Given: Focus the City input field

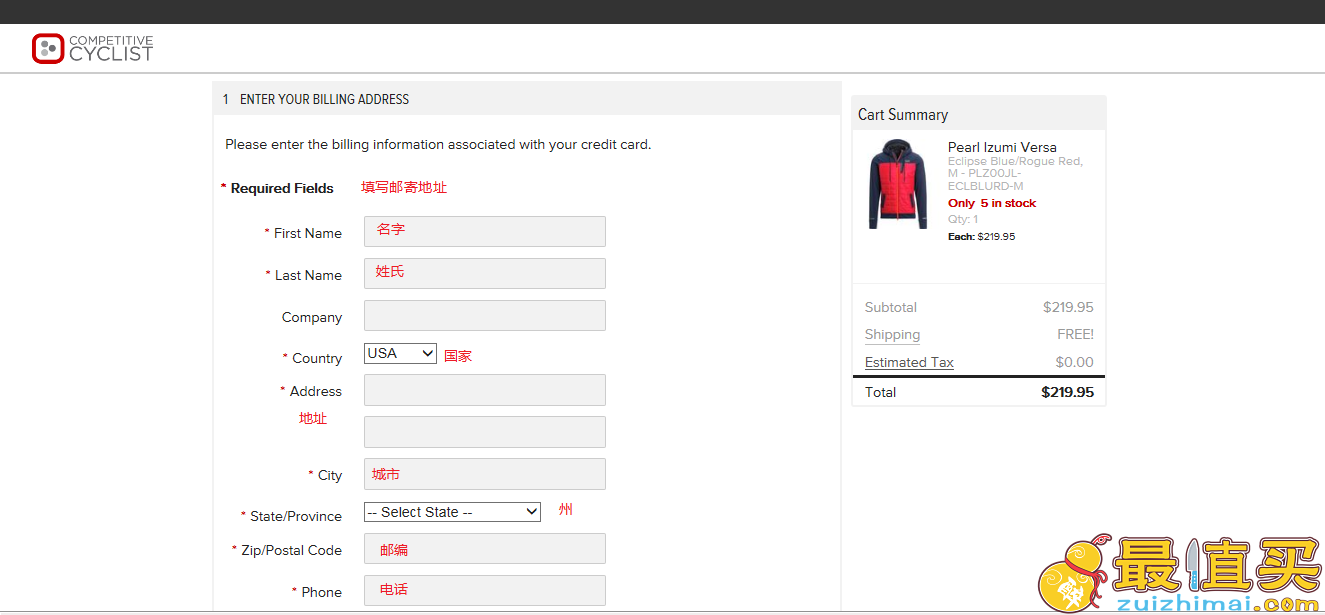Looking at the screenshot, I should tap(485, 474).
